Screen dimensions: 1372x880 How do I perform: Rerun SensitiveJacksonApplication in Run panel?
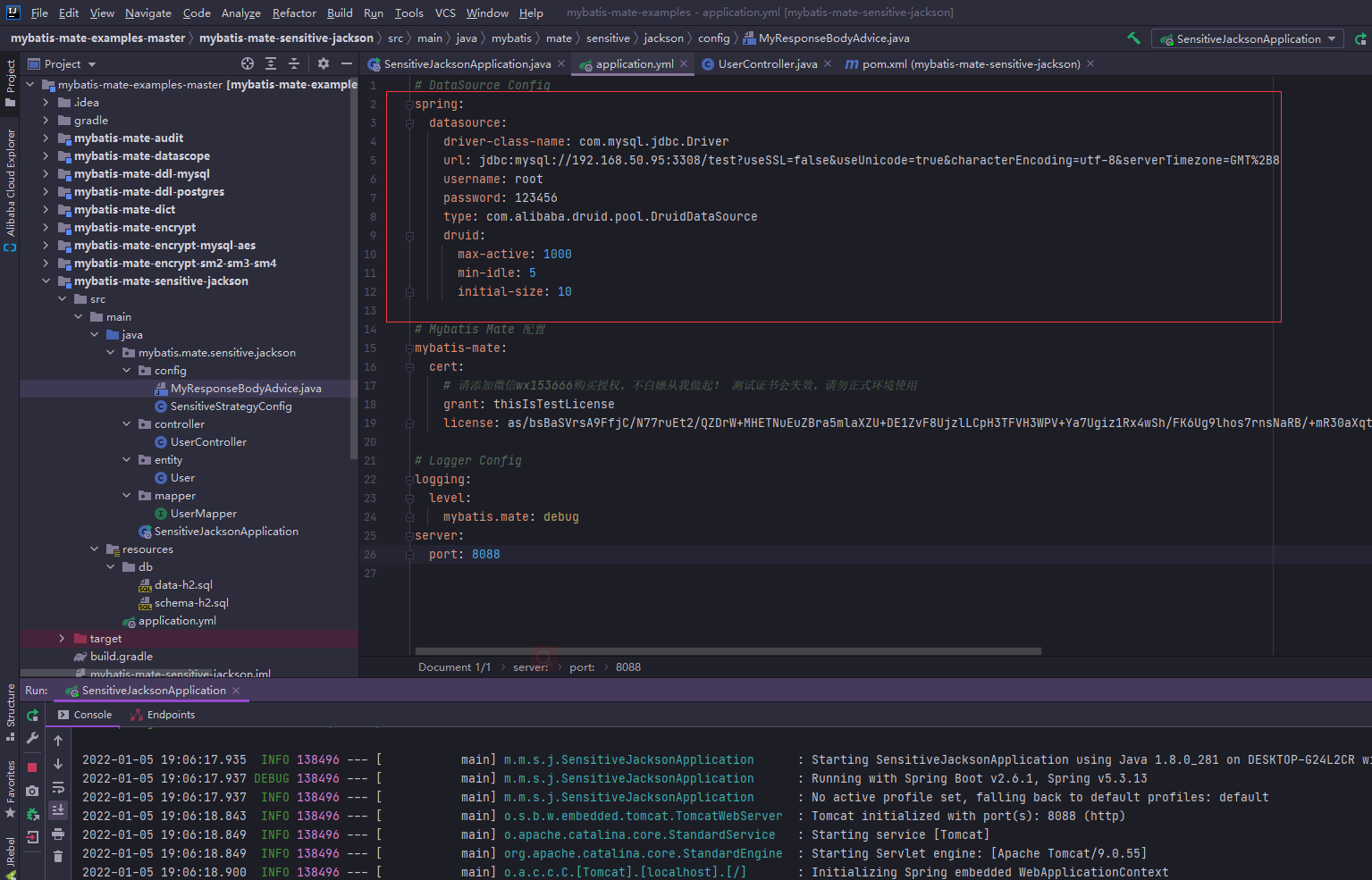32,715
